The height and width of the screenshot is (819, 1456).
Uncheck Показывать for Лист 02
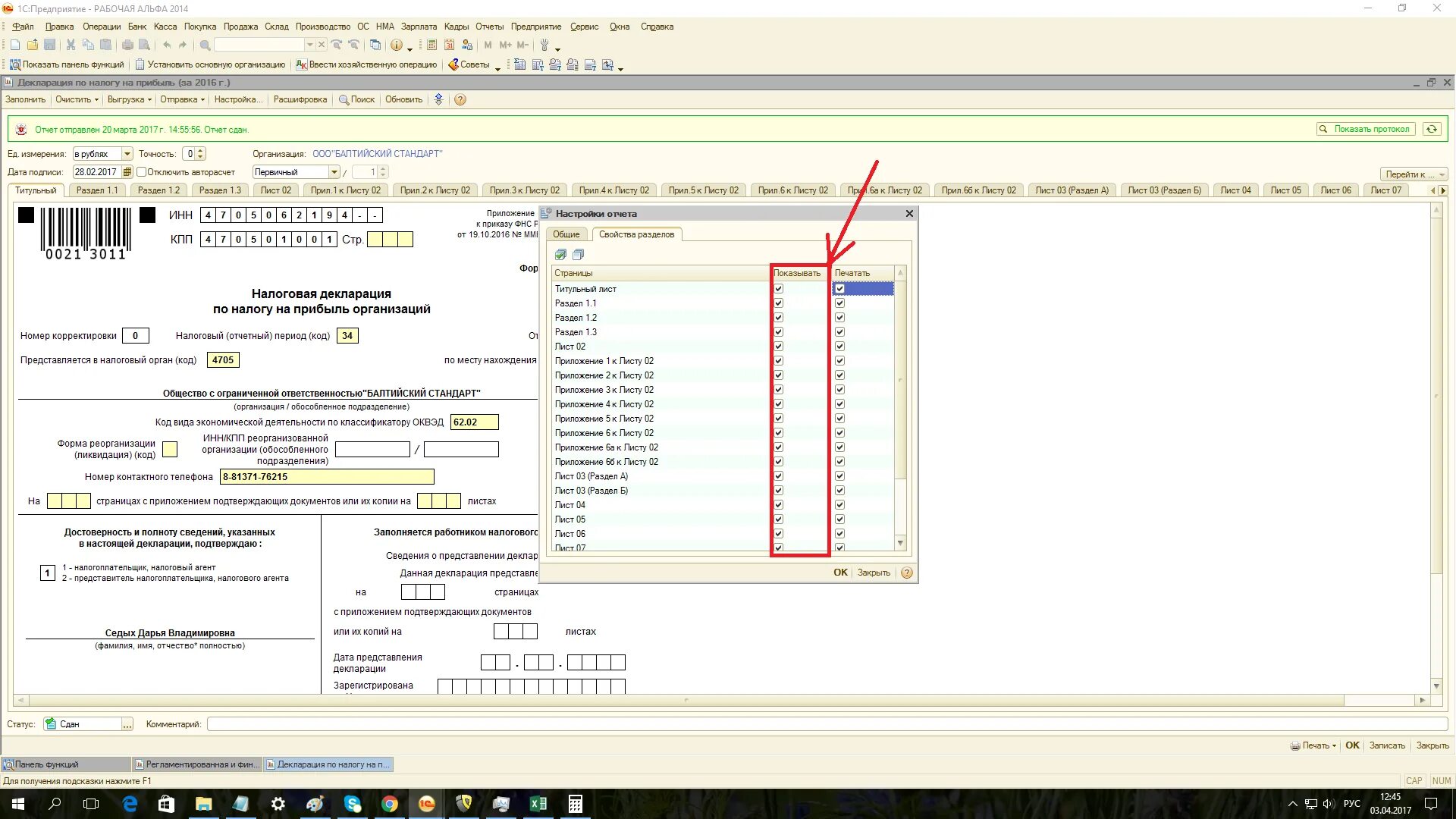(778, 347)
